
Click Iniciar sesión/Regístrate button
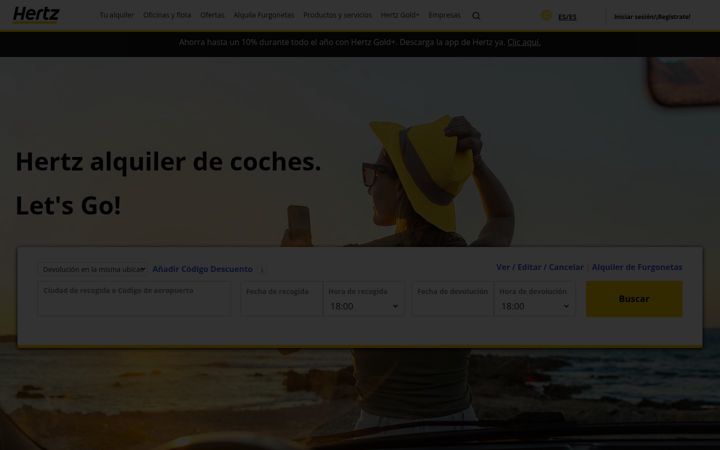click(x=652, y=17)
